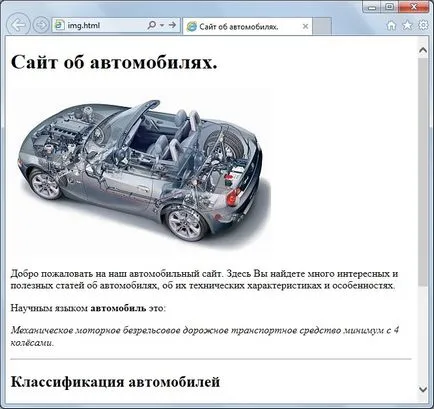
Task: Click the scrollbar up arrow
Action: point(423,50)
